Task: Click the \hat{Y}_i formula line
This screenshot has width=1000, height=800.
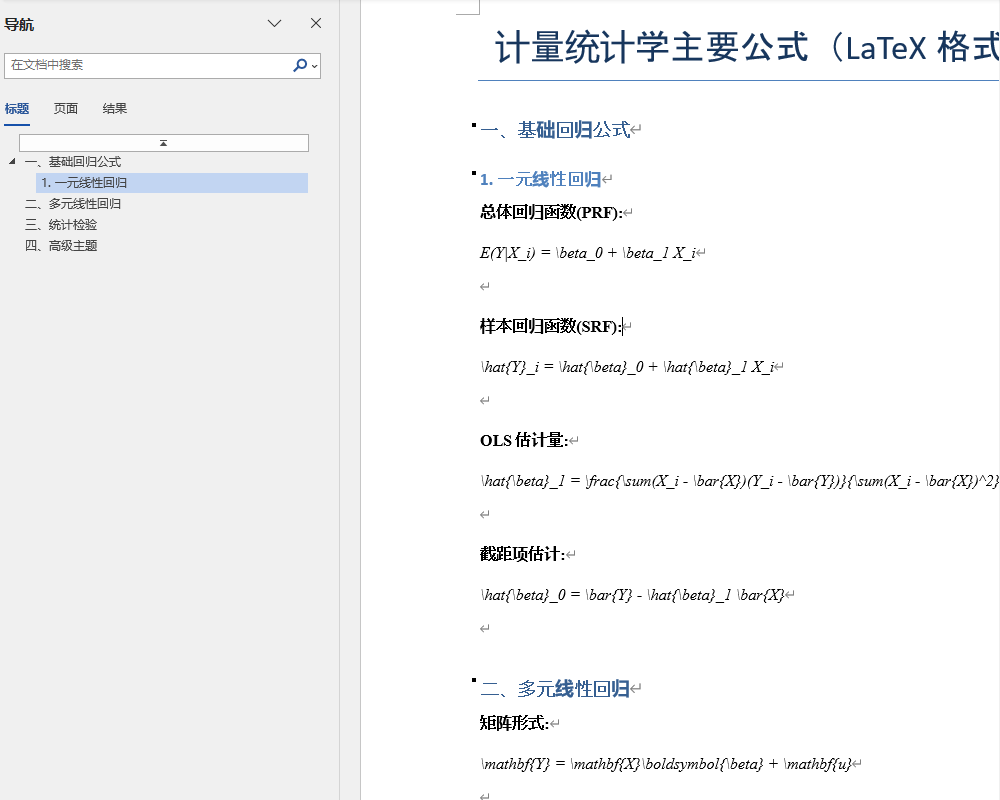Action: [627, 367]
